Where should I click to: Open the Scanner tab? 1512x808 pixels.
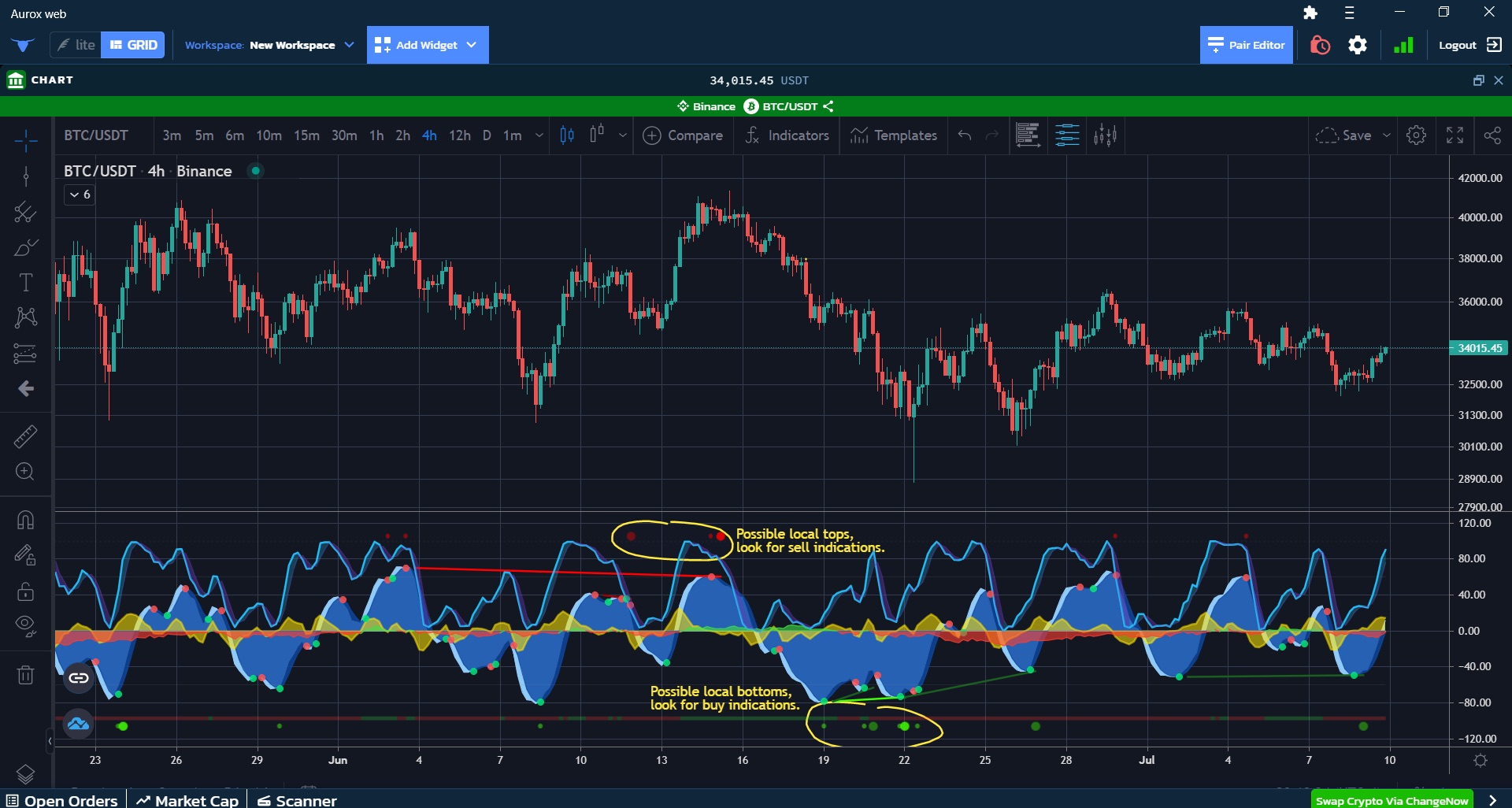pyautogui.click(x=297, y=800)
